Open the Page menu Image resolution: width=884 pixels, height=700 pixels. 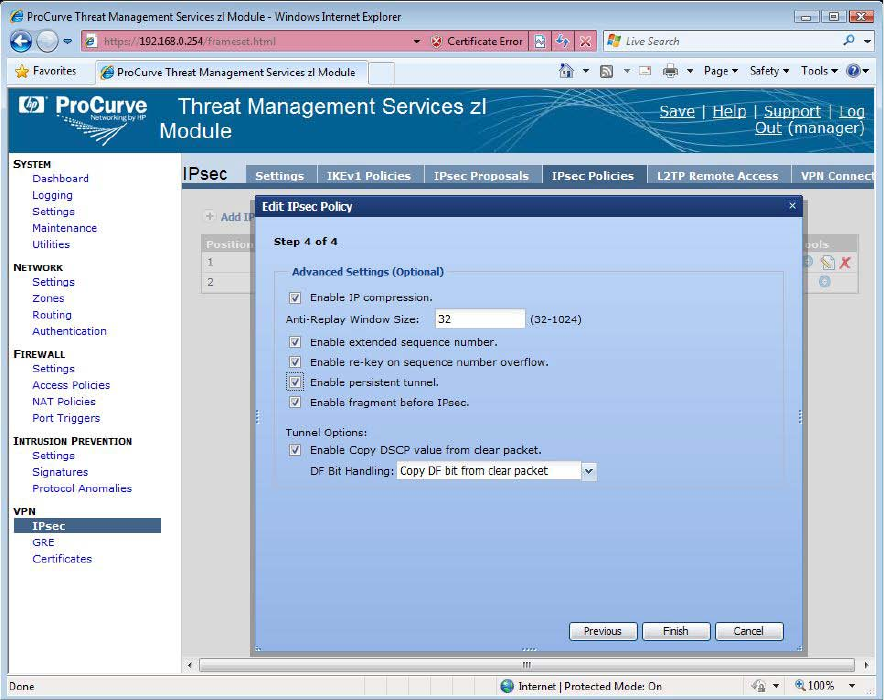point(721,71)
